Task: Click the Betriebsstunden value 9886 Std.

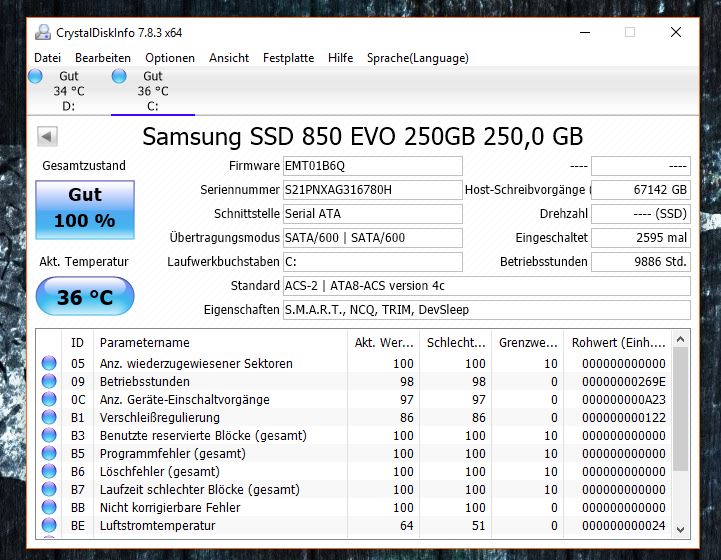Action: coord(641,262)
